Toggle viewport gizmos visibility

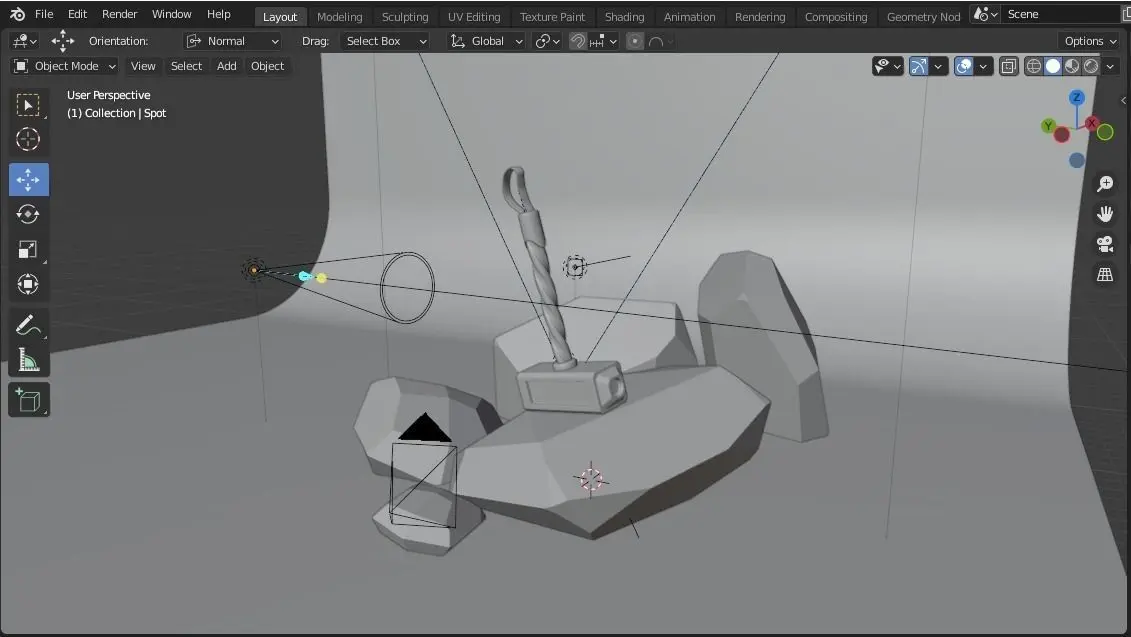(x=918, y=66)
